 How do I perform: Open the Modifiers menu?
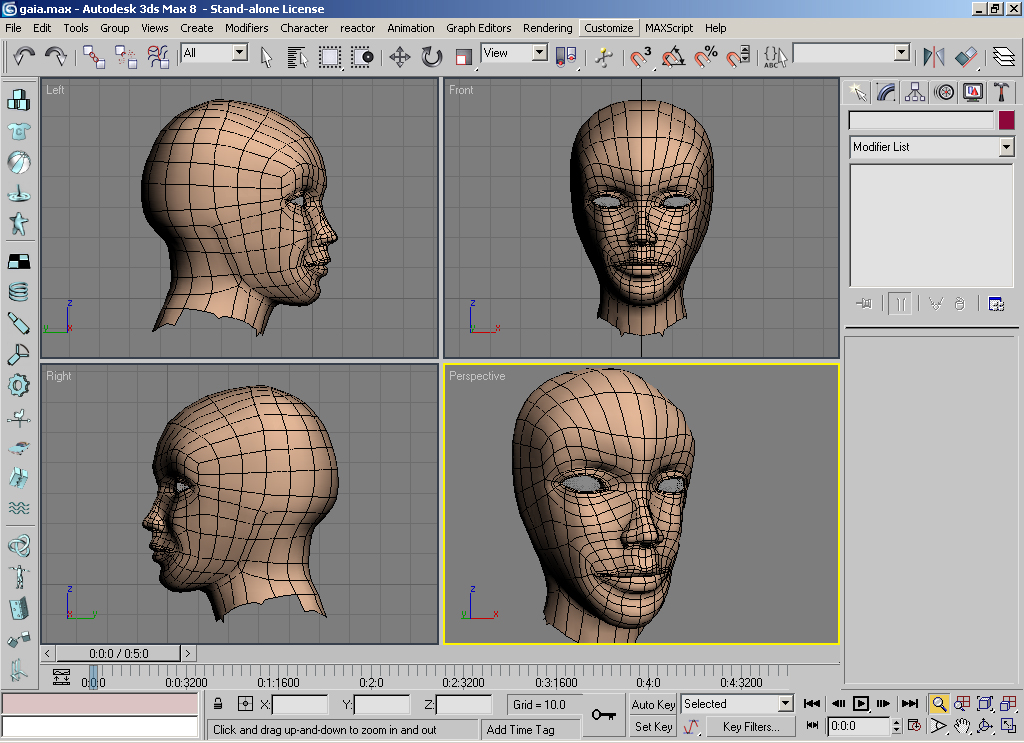246,28
